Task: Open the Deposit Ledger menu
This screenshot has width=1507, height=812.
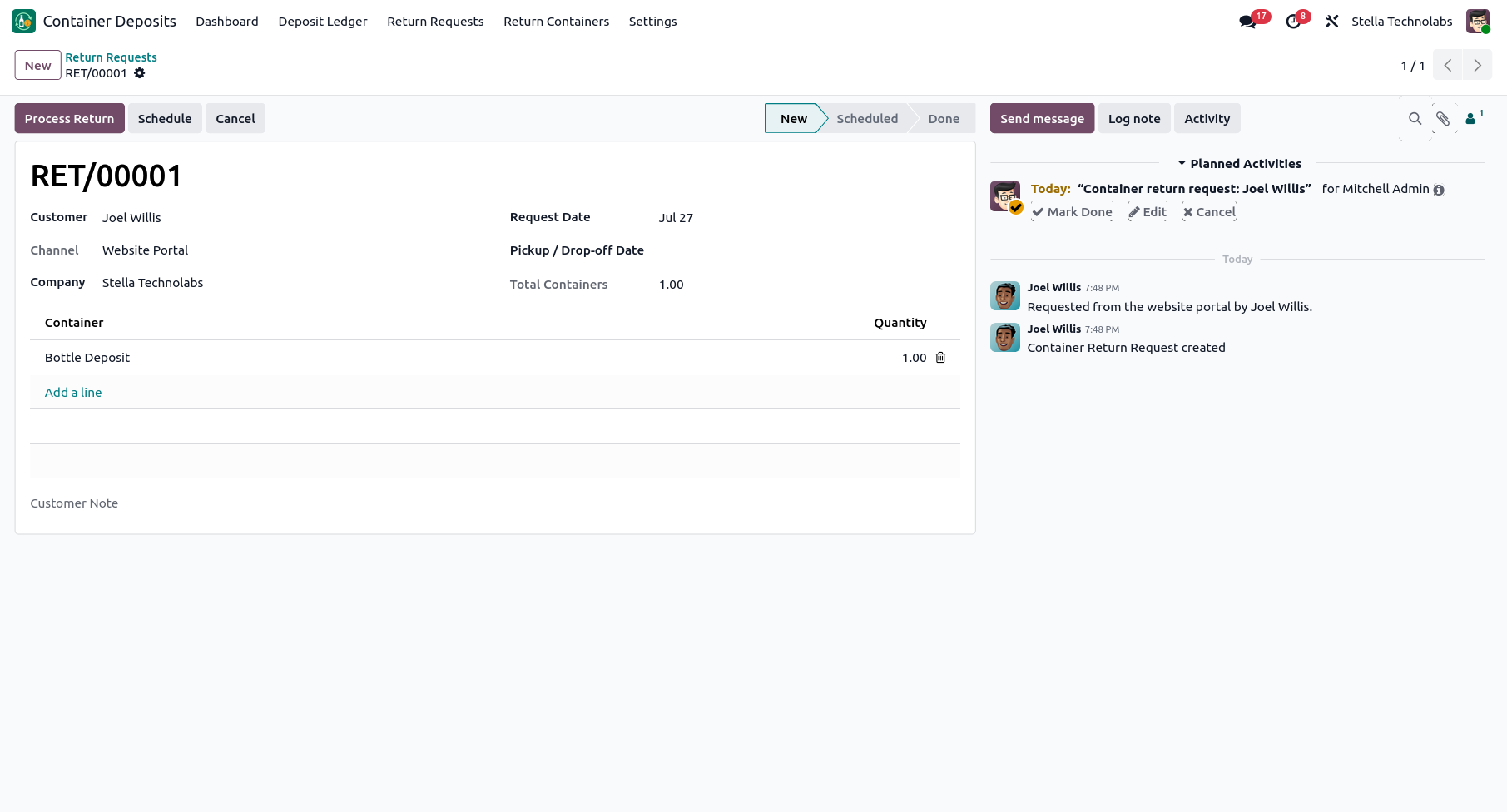Action: point(323,22)
